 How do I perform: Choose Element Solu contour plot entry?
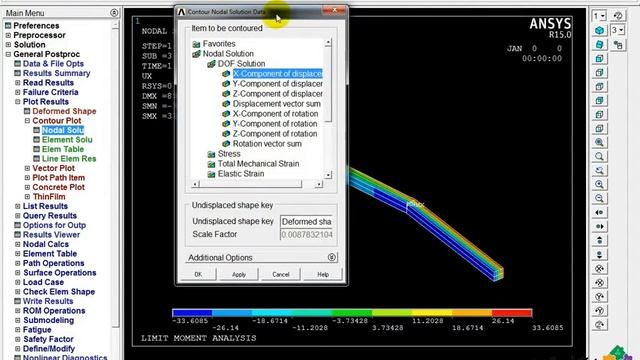[67, 140]
